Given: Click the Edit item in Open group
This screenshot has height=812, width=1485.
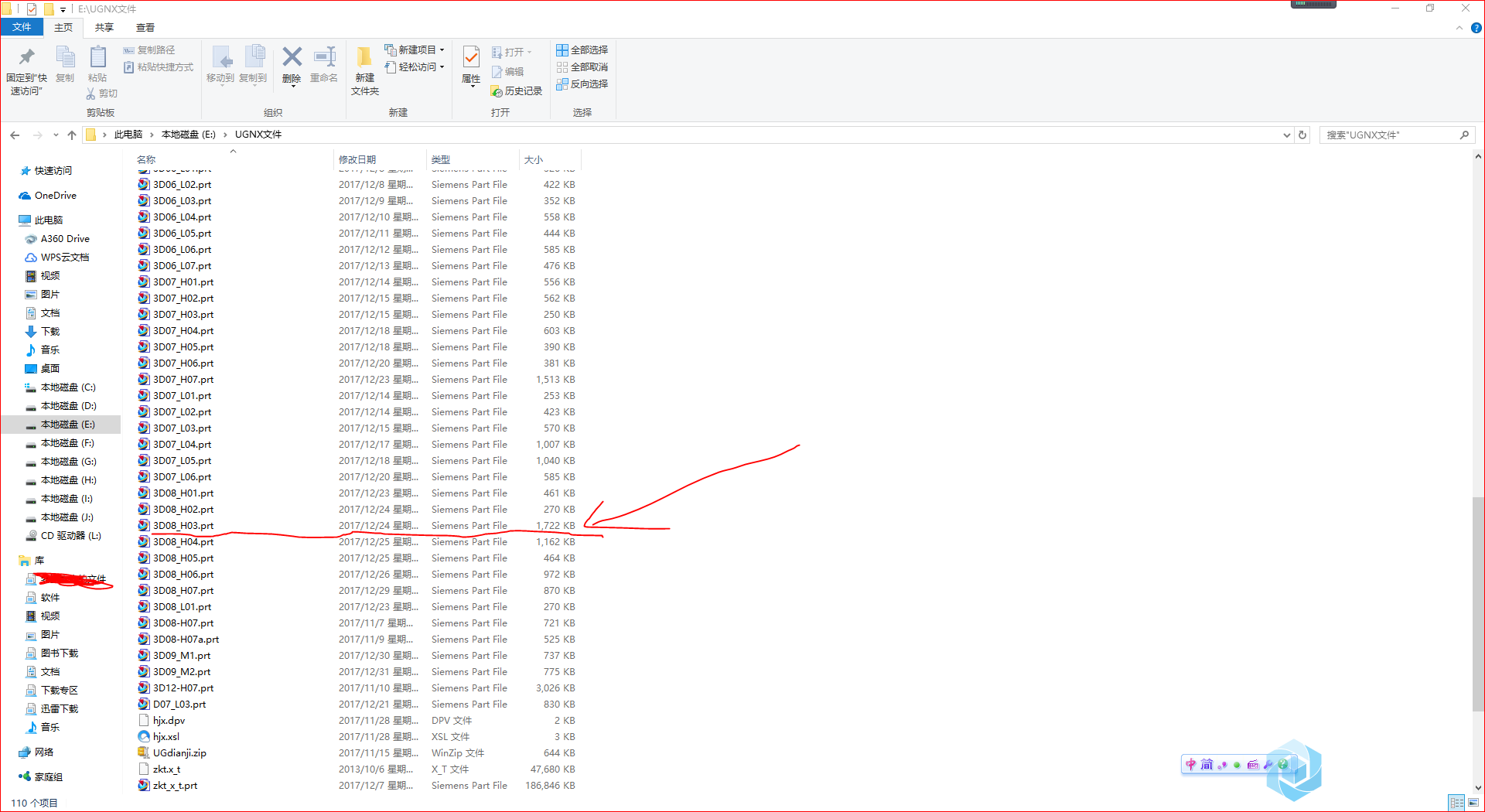Looking at the screenshot, I should tap(508, 72).
